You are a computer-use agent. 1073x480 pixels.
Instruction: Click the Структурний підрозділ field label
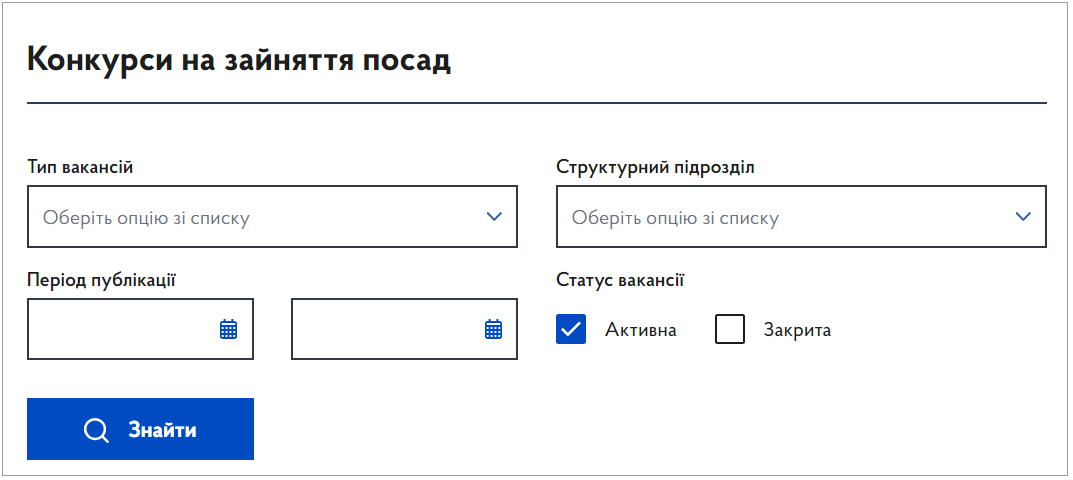click(x=655, y=167)
